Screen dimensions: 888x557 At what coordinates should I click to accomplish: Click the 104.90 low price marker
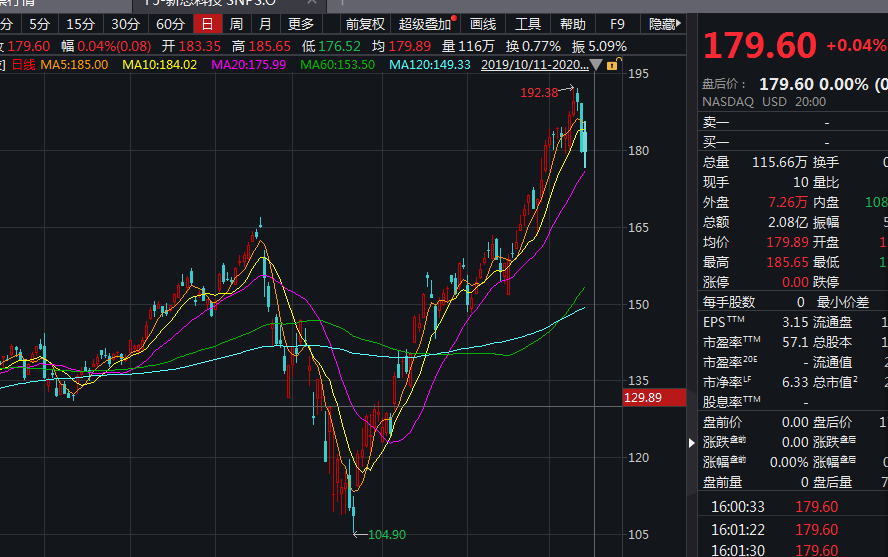[387, 534]
